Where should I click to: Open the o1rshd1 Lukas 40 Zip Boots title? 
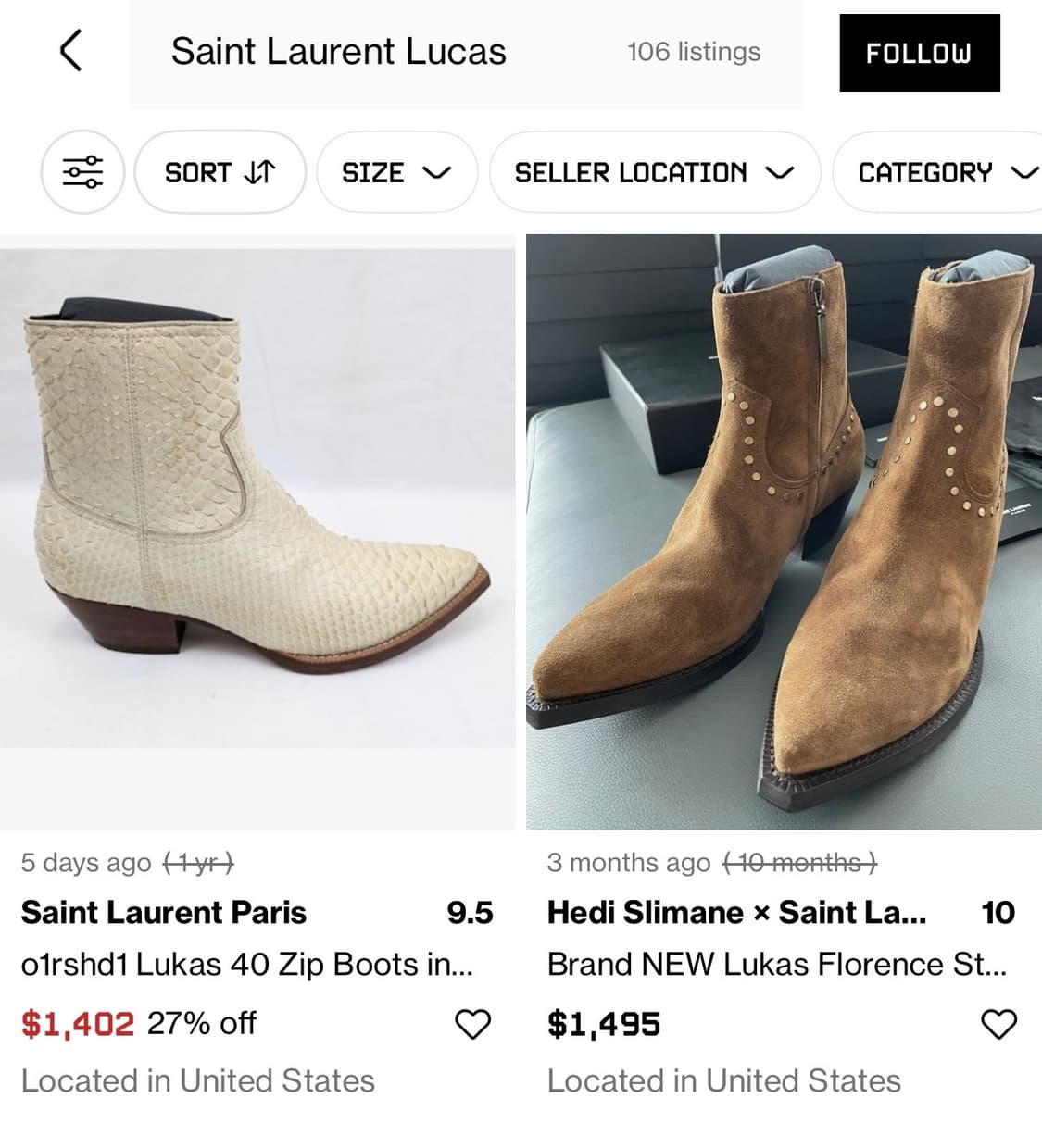point(247,965)
